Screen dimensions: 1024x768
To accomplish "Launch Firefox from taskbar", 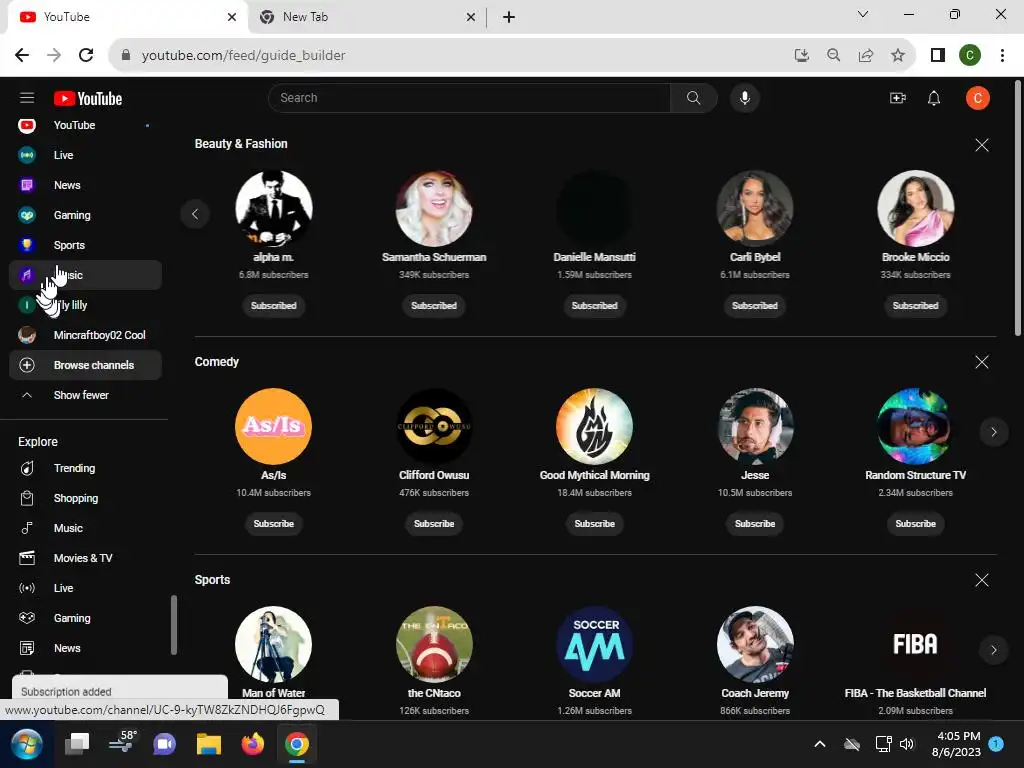I will tap(253, 744).
